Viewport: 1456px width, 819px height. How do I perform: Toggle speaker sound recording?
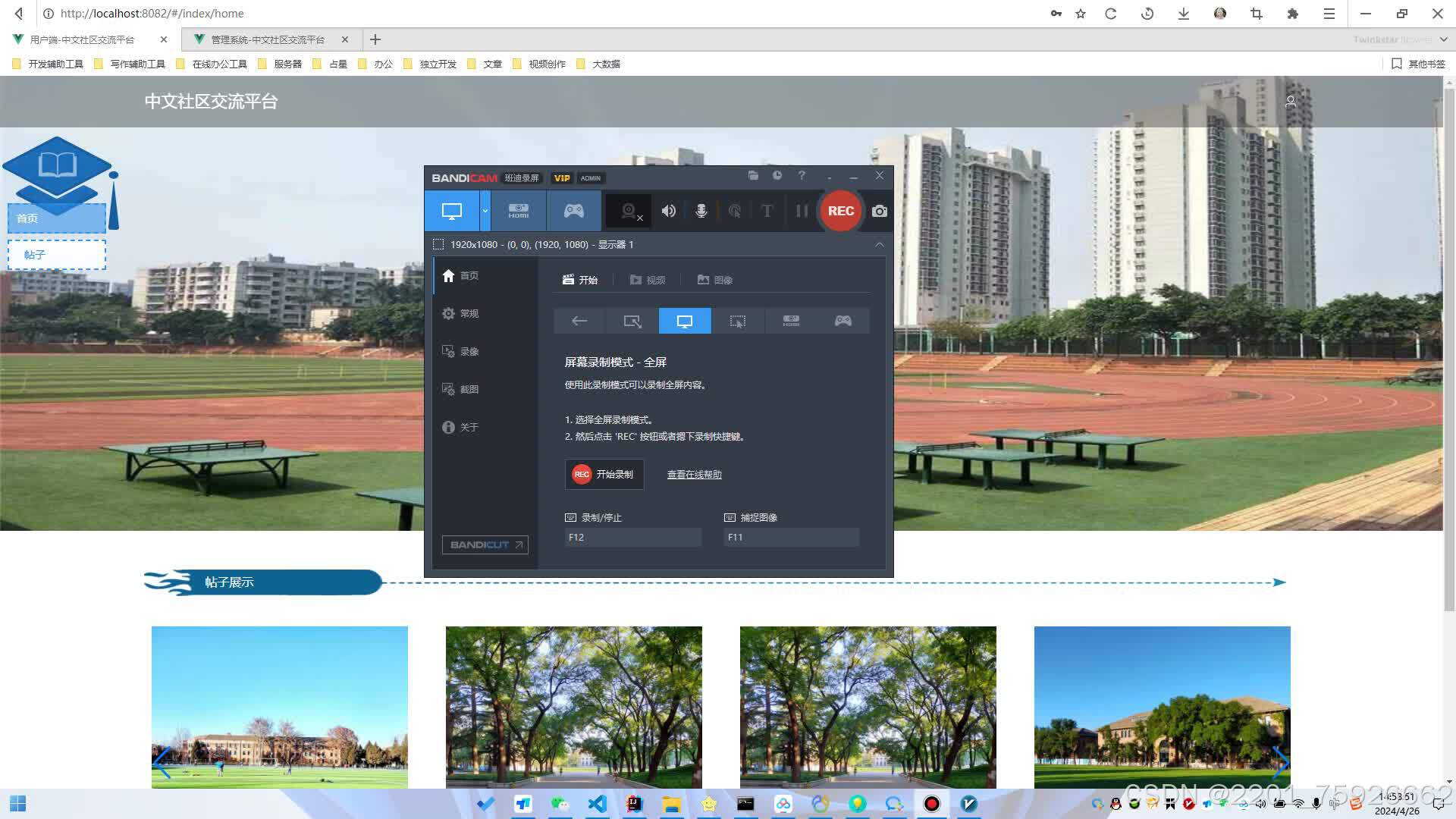668,211
